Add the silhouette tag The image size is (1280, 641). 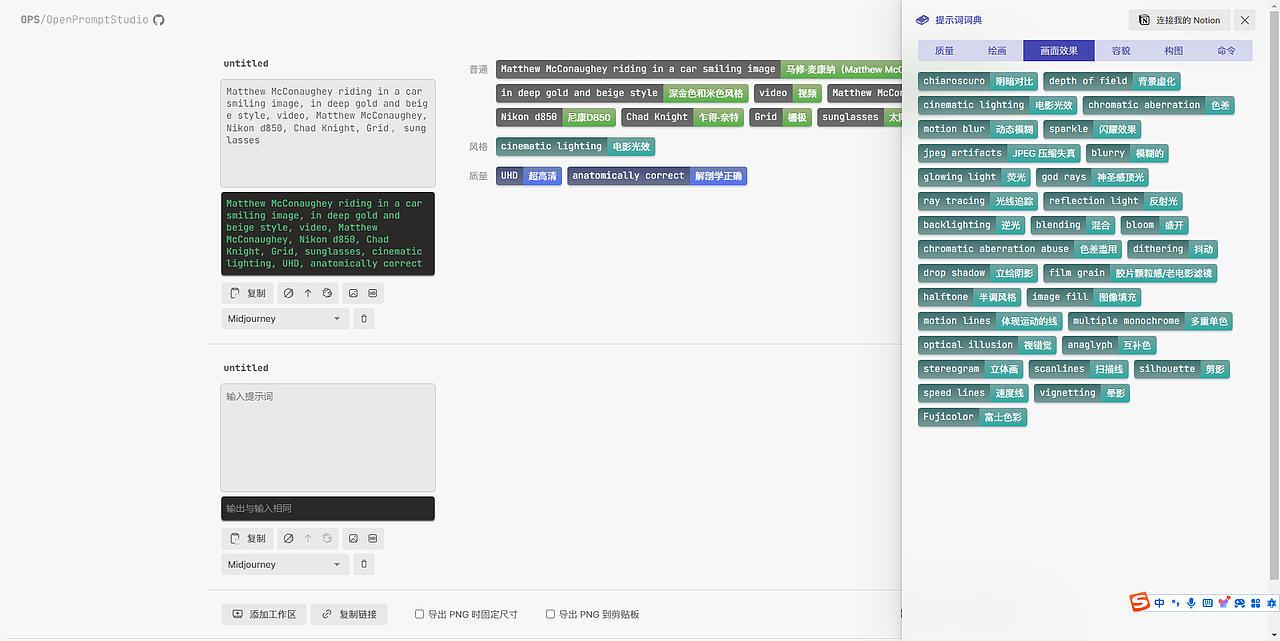pos(1181,369)
